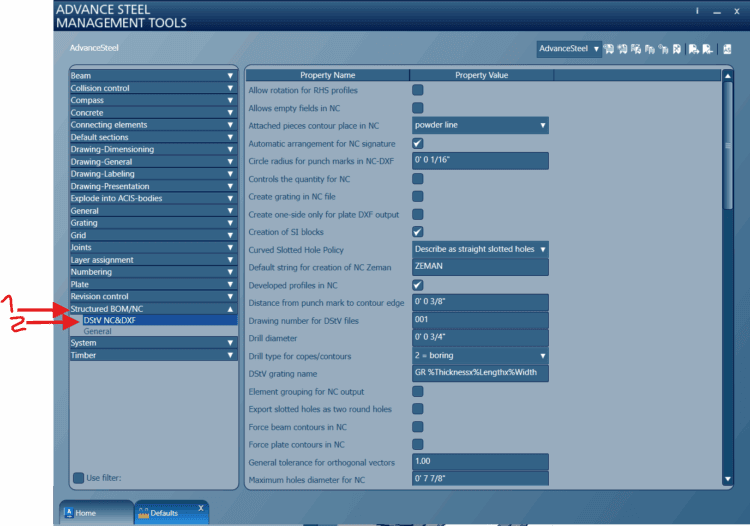Viewport: 750px width, 526px height.
Task: Click the Property Name column header
Action: pos(328,75)
